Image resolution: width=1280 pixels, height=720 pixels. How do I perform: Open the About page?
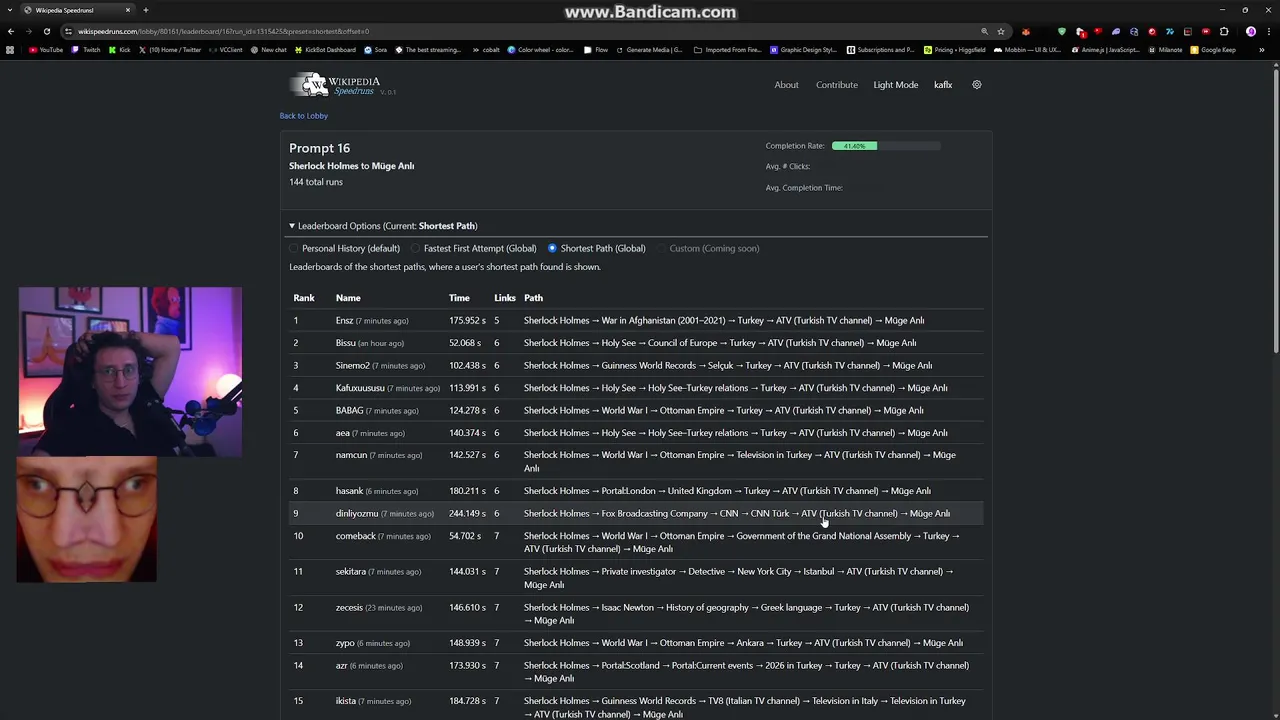pyautogui.click(x=786, y=85)
